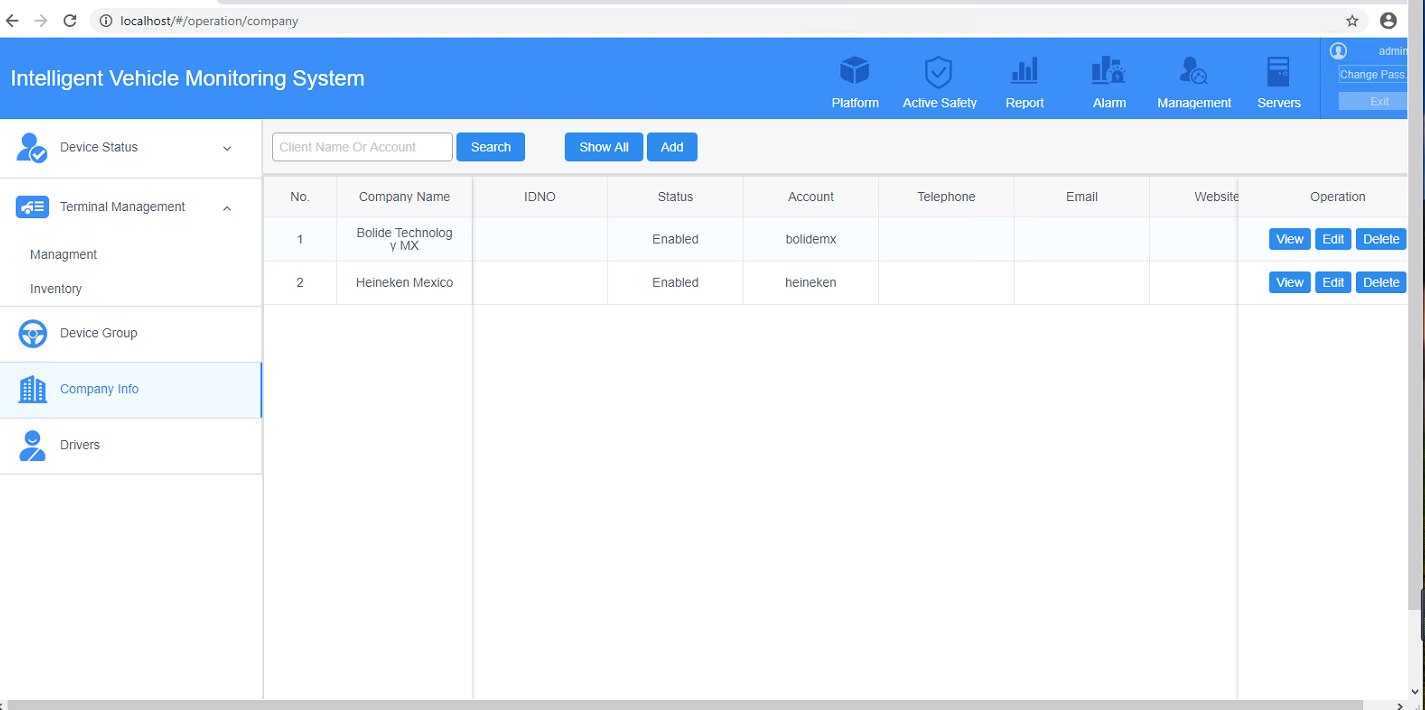Bookmark this page with the star icon

click(x=1352, y=20)
